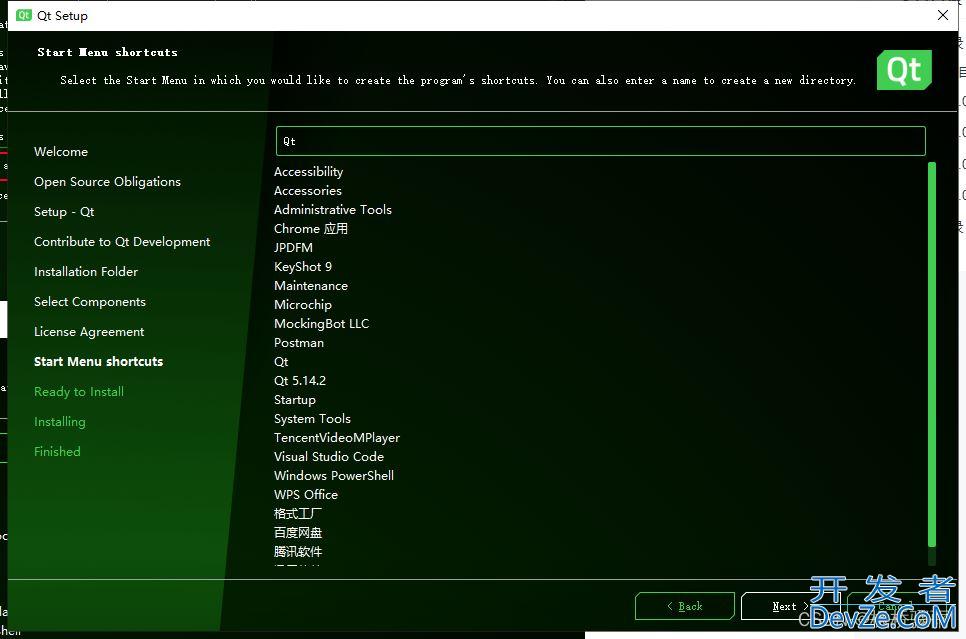Image resolution: width=966 pixels, height=639 pixels.
Task: Click the Open Source Obligations step
Action: [107, 182]
